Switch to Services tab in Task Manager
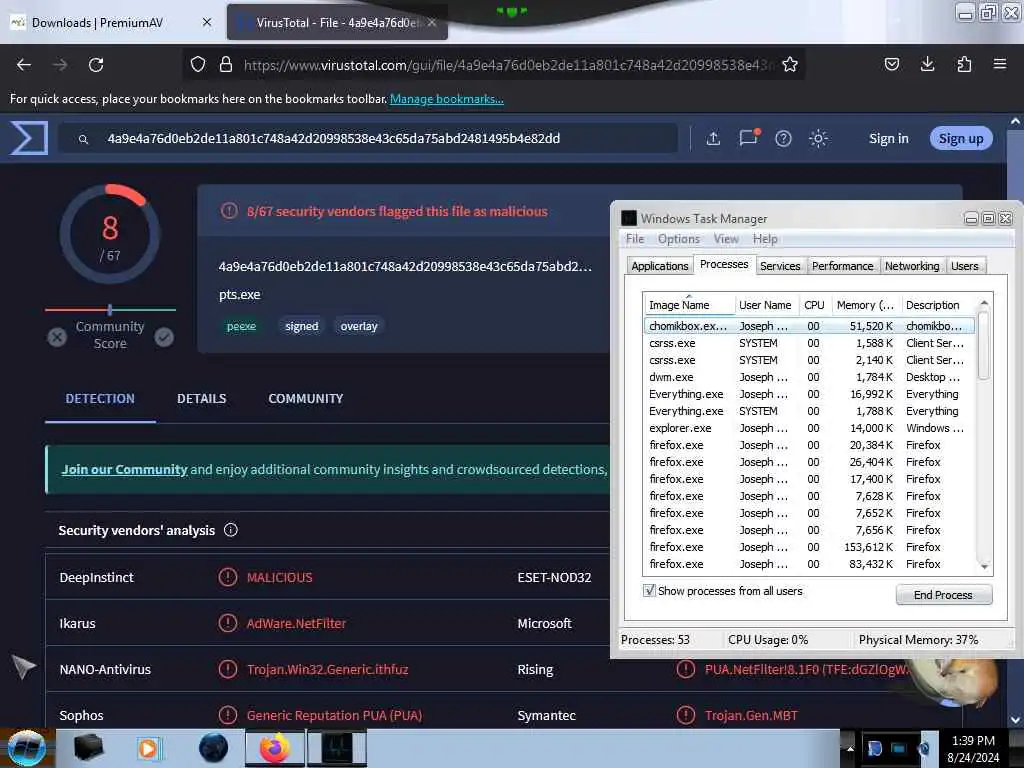This screenshot has height=768, width=1024. (x=780, y=266)
